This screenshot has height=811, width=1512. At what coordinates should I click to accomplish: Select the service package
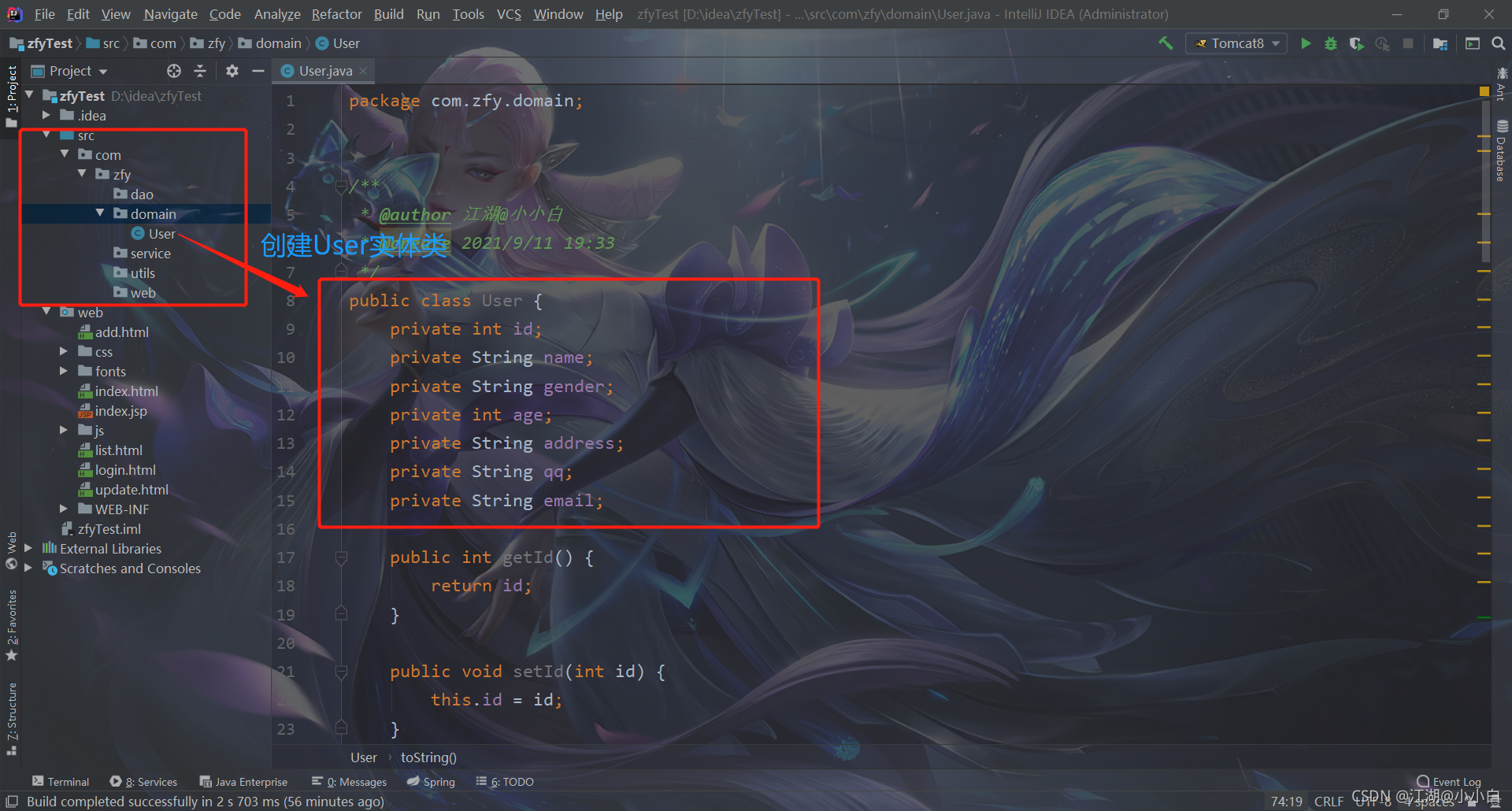143,254
